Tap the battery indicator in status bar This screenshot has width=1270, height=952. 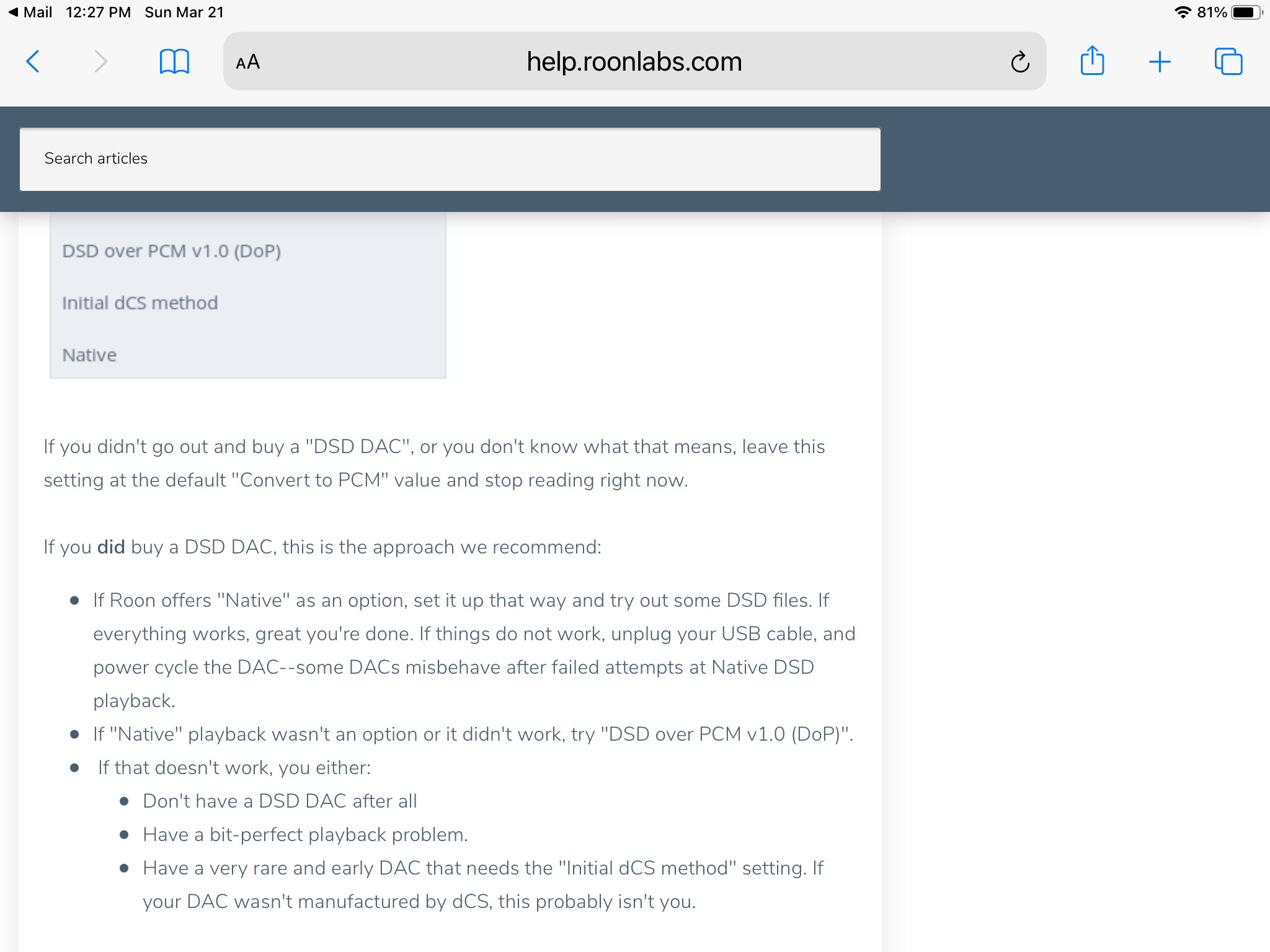1246,12
